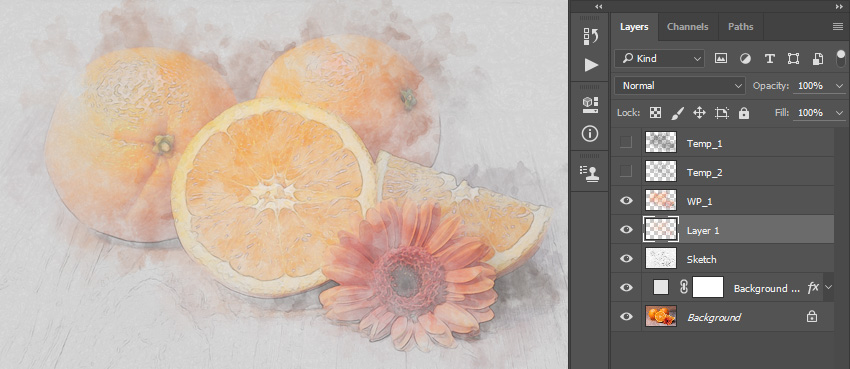Image resolution: width=850 pixels, height=369 pixels.
Task: Expand layer effects arrow beside fx
Action: click(828, 287)
